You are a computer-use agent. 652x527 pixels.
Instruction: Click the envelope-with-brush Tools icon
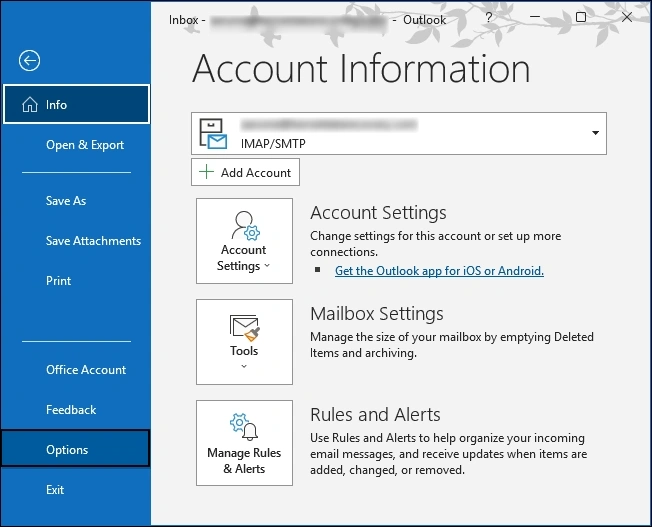pos(244,328)
